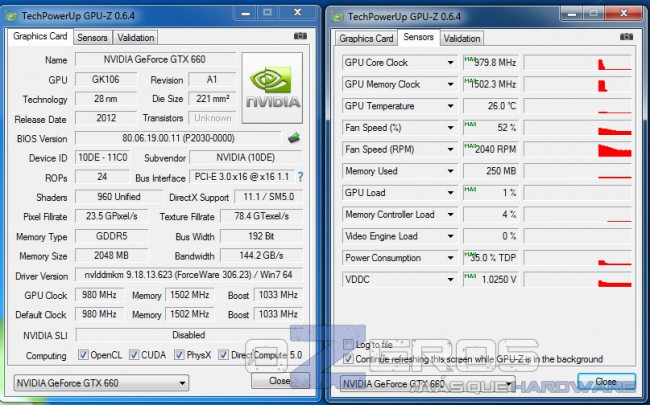Viewport: 650px width, 405px height.
Task: Minimize the left GPU-Z window
Action: 245,13
